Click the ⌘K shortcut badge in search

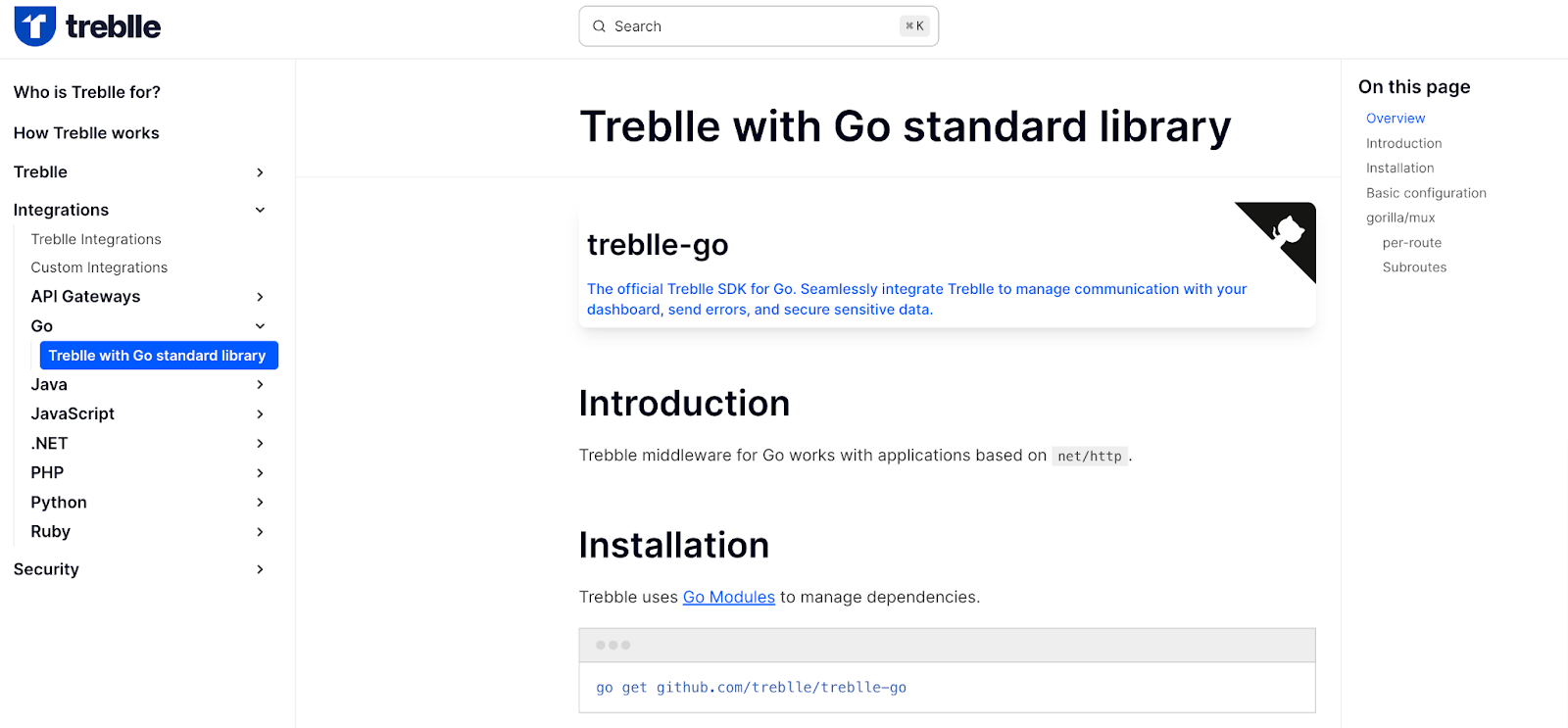914,26
